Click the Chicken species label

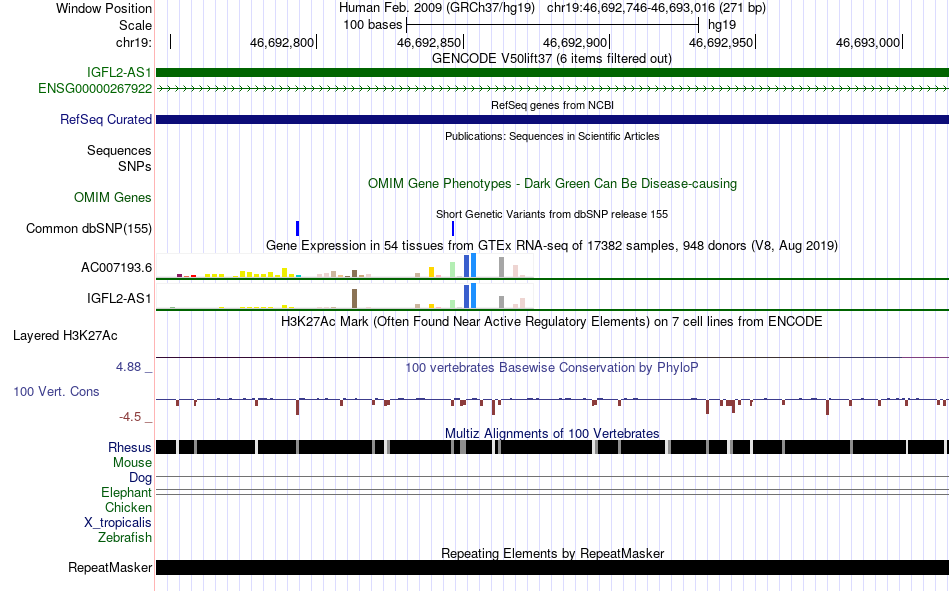click(128, 507)
